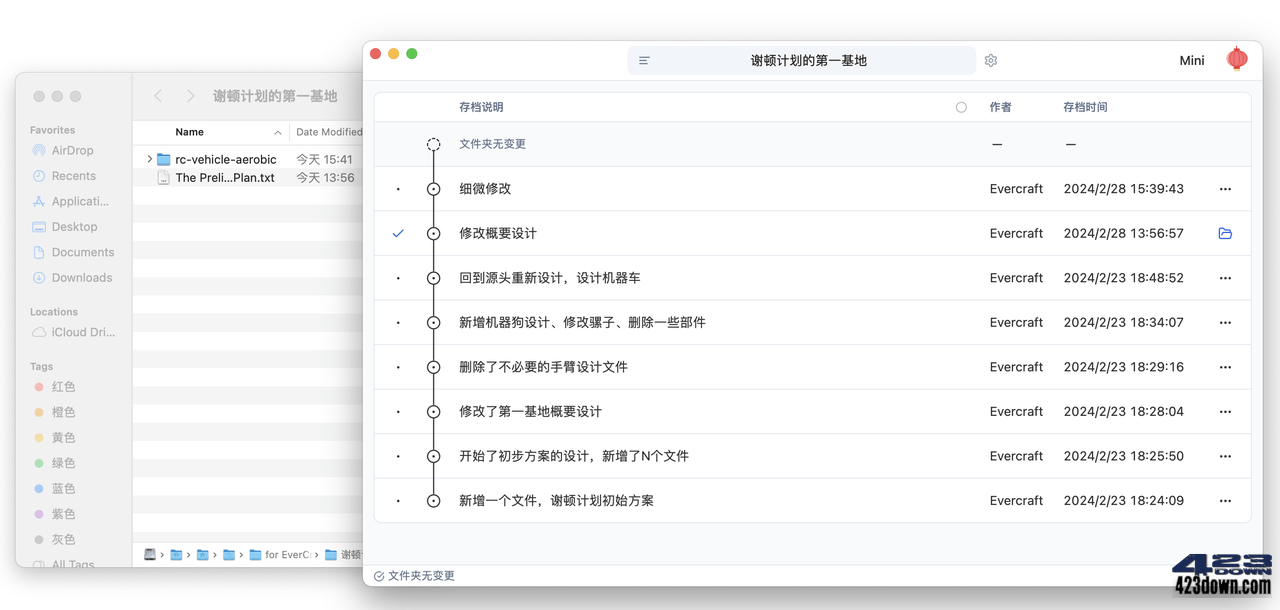Click the ellipsis icon on the 细微修改 row
This screenshot has width=1280, height=610.
click(1225, 188)
